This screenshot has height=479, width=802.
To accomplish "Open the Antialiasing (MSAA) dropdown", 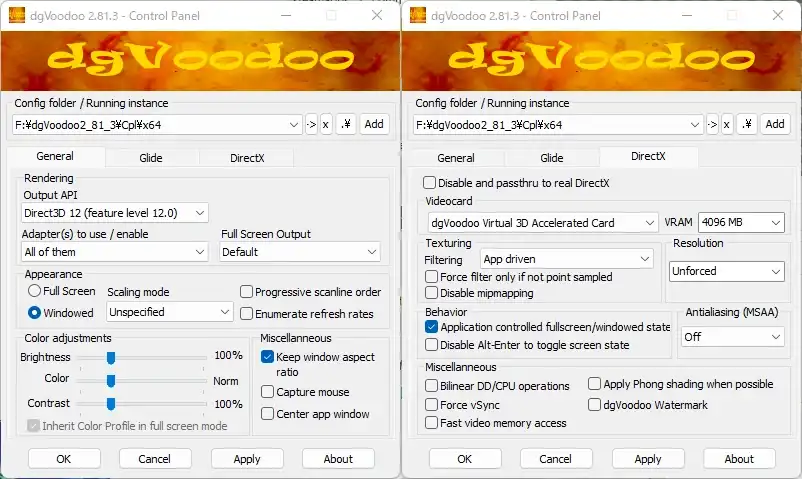I will tap(732, 337).
